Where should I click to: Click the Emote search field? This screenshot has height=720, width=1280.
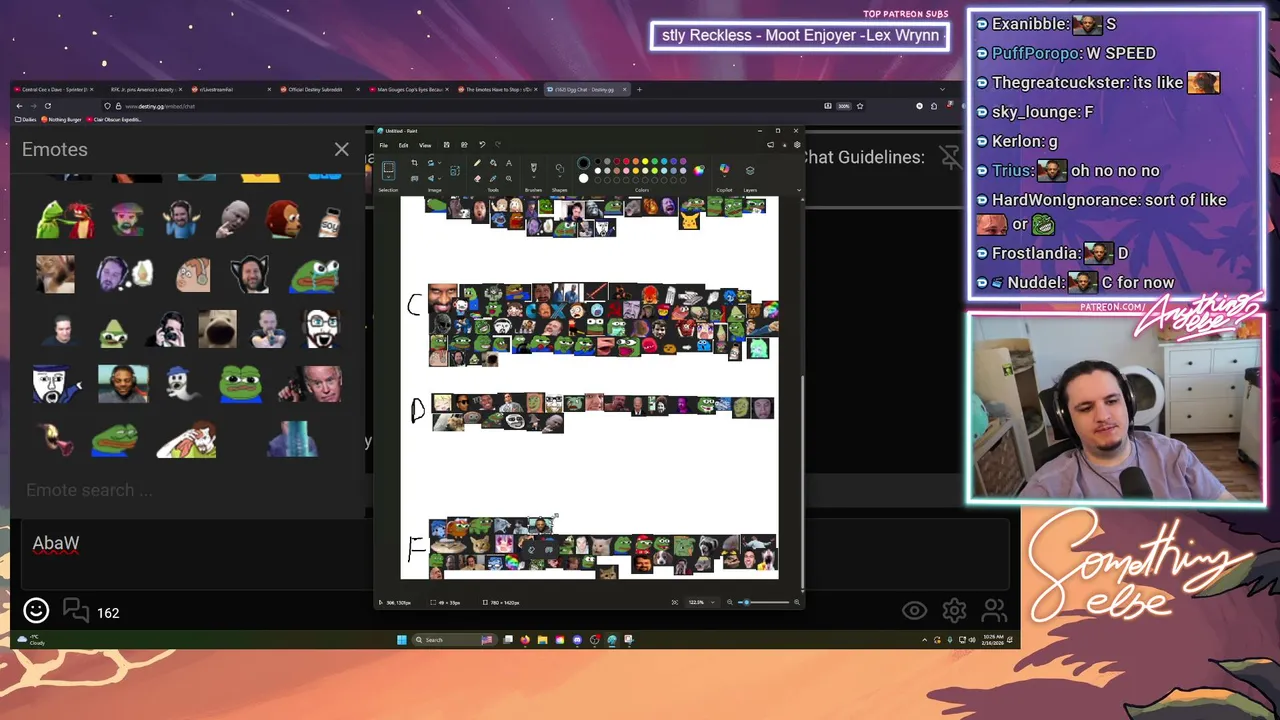pos(188,490)
